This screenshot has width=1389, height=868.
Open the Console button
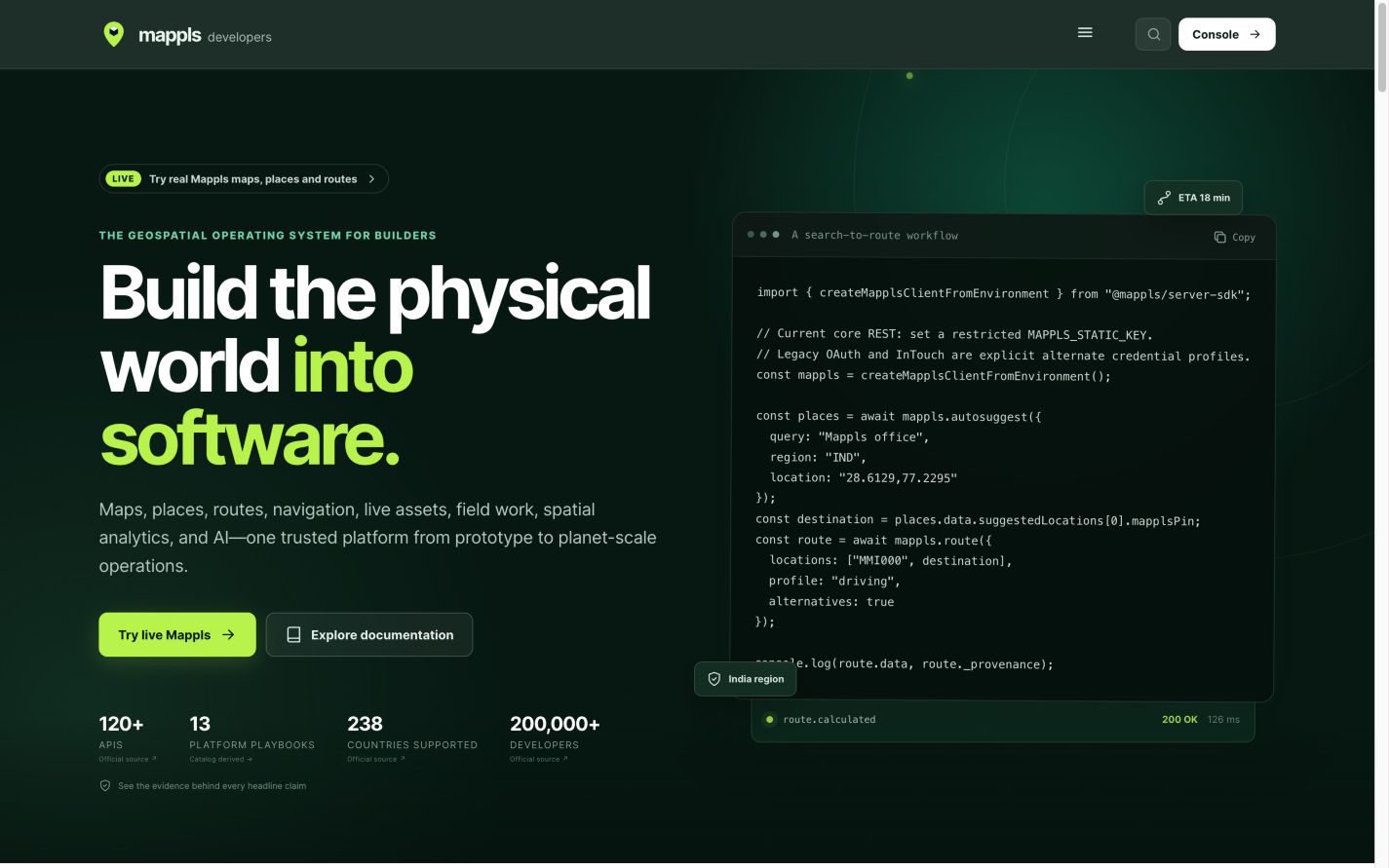pyautogui.click(x=1226, y=34)
